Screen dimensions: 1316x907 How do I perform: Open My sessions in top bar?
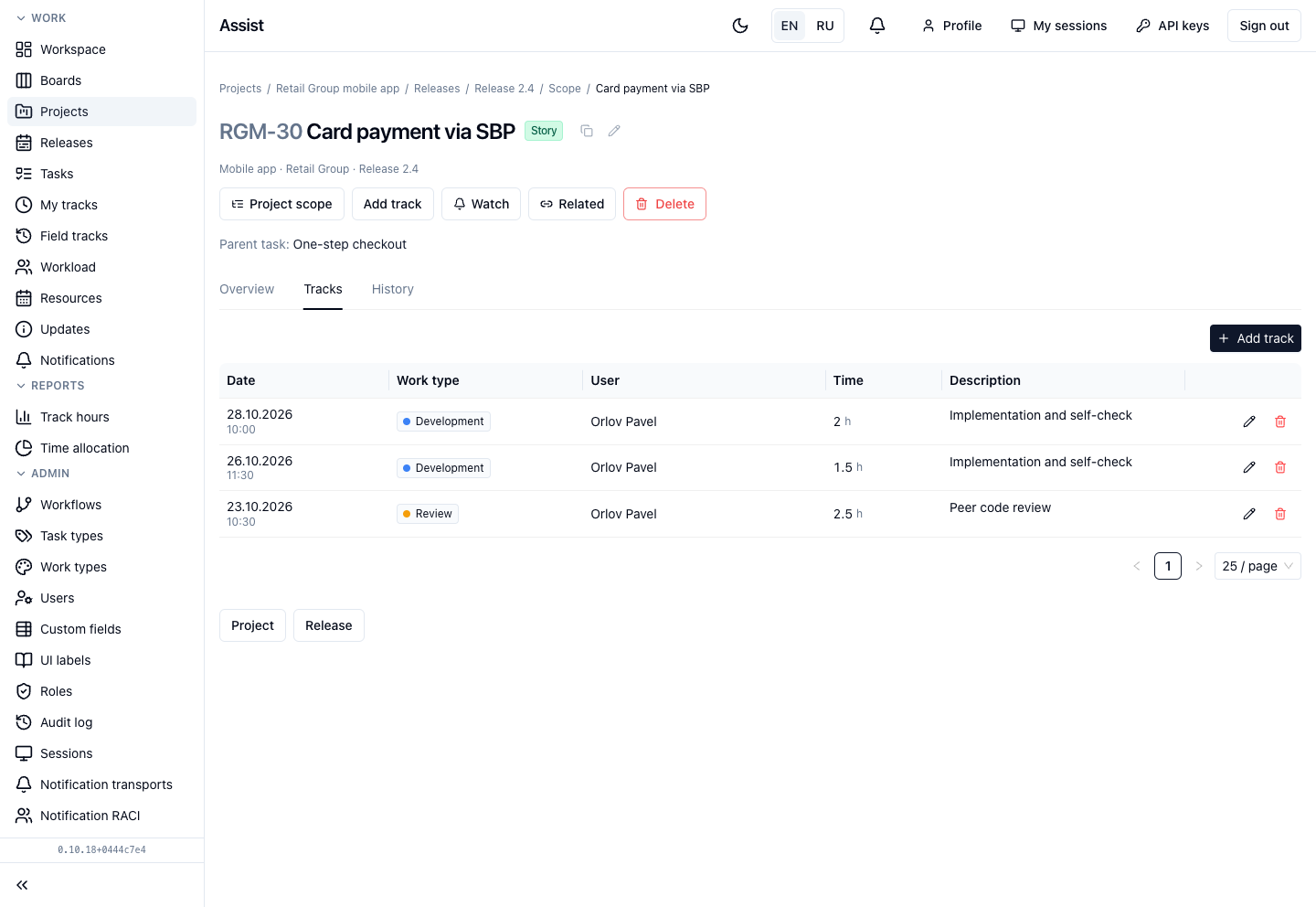[1058, 26]
